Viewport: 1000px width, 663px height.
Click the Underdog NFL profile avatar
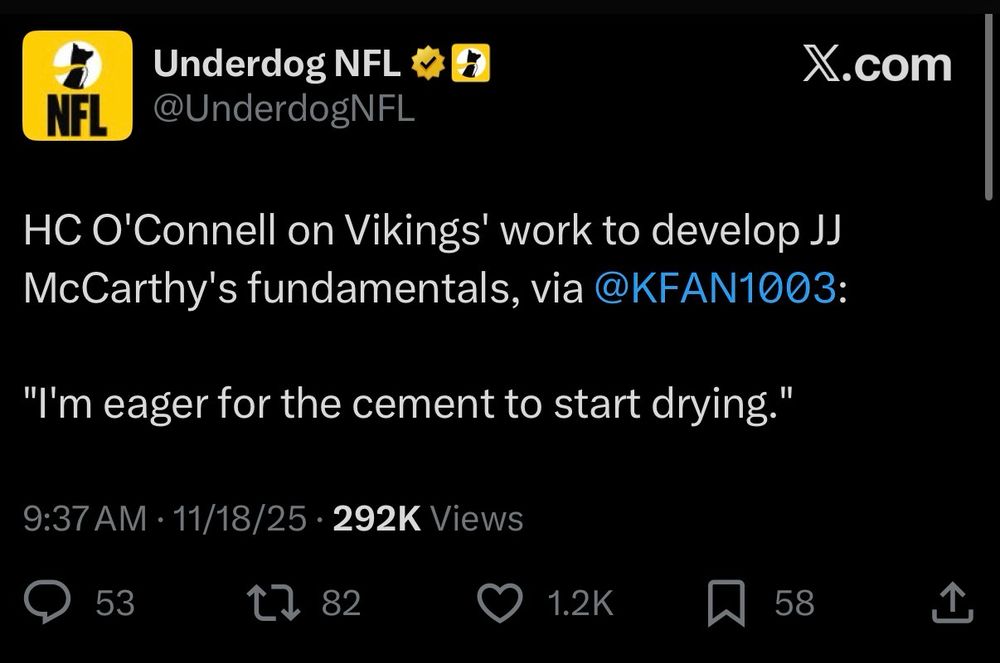pyautogui.click(x=77, y=85)
